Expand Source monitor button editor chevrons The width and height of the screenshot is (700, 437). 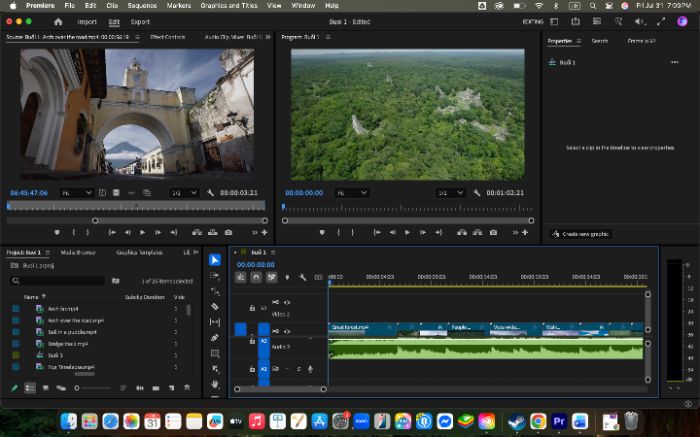pyautogui.click(x=254, y=233)
